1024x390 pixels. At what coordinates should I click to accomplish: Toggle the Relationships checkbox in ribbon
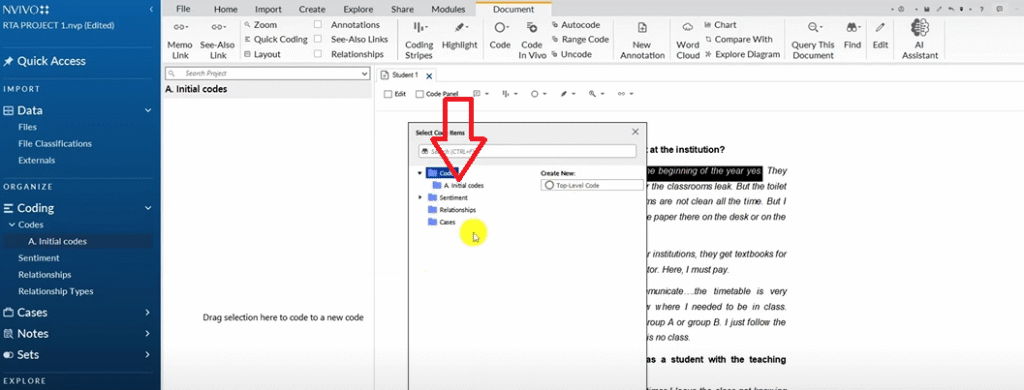point(318,54)
